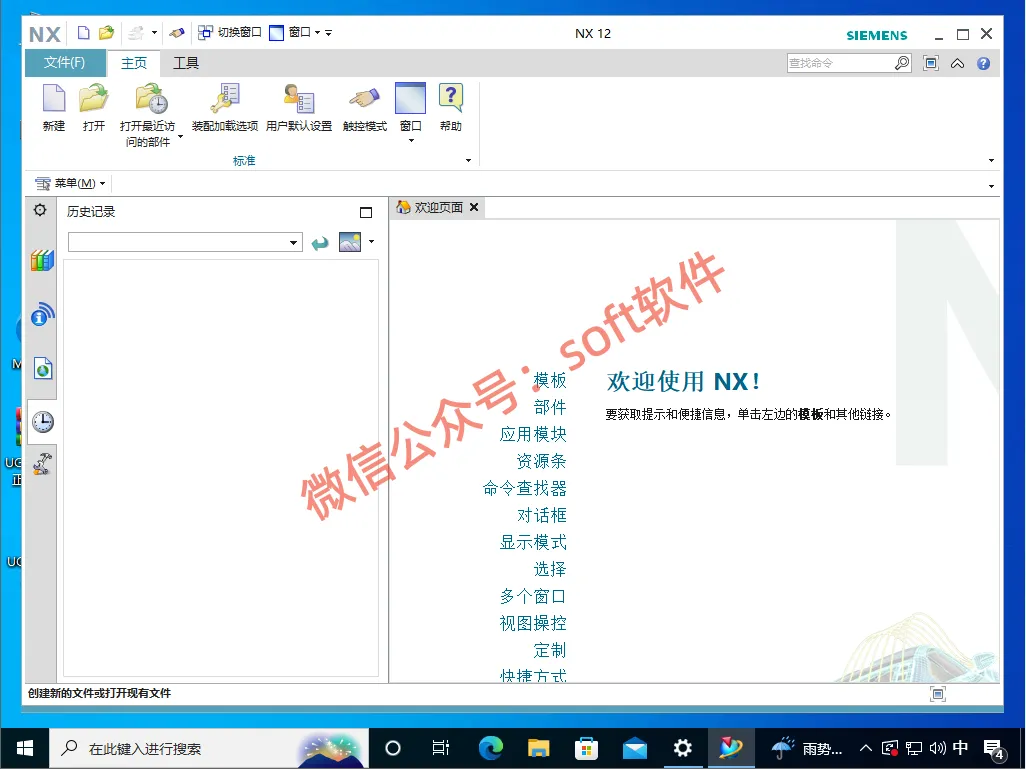
Task: Click the history view picture icon
Action: (350, 242)
